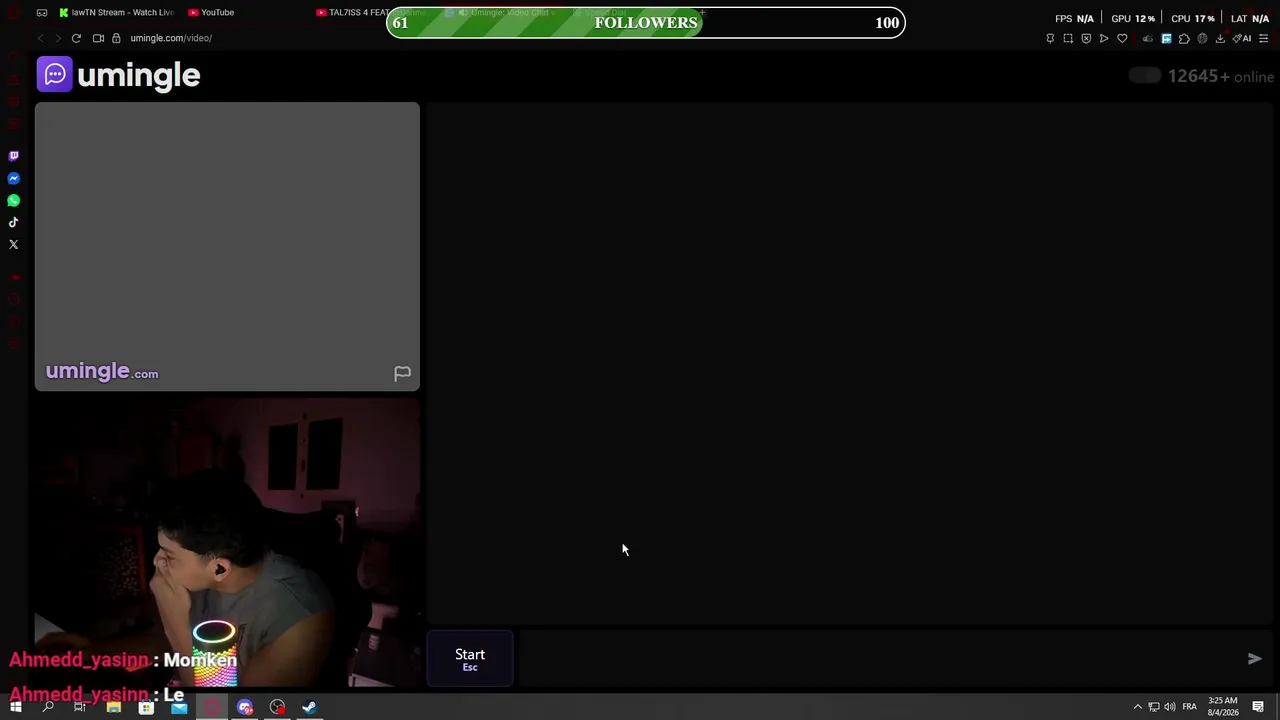Image resolution: width=1280 pixels, height=720 pixels.
Task: Open the ad blocker shield icon
Action: 1086,38
